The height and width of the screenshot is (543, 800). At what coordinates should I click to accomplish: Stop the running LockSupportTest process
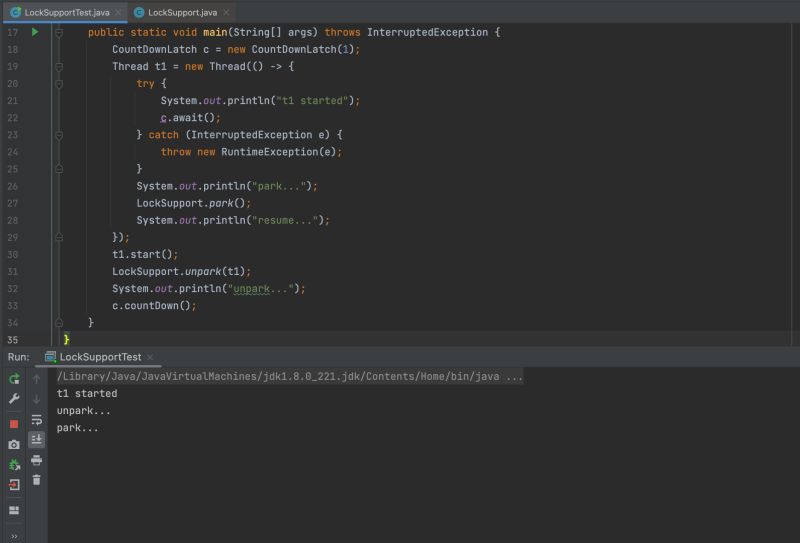tap(14, 424)
